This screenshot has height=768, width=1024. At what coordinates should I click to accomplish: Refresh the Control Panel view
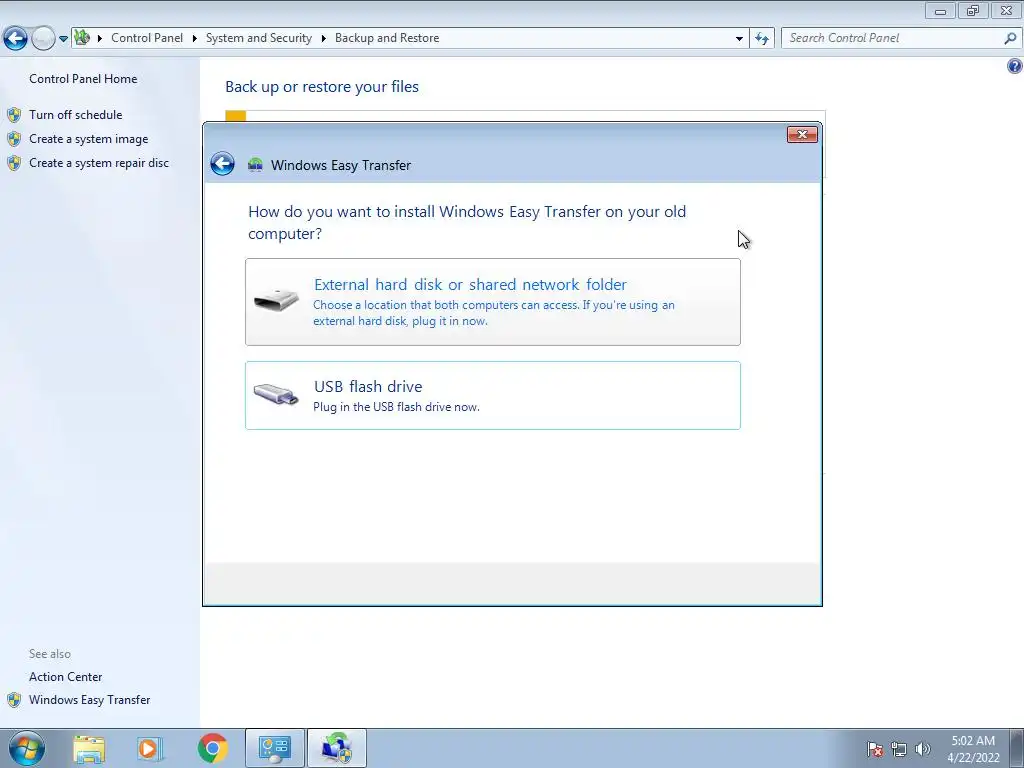click(x=761, y=38)
